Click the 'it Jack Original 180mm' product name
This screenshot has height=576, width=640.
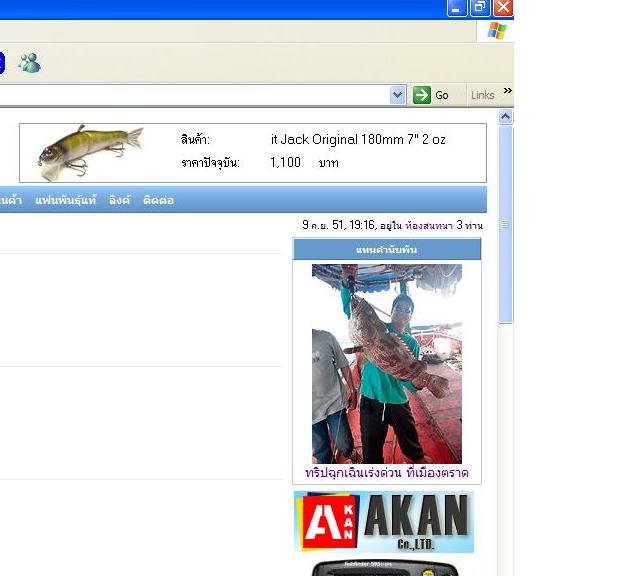[x=358, y=140]
